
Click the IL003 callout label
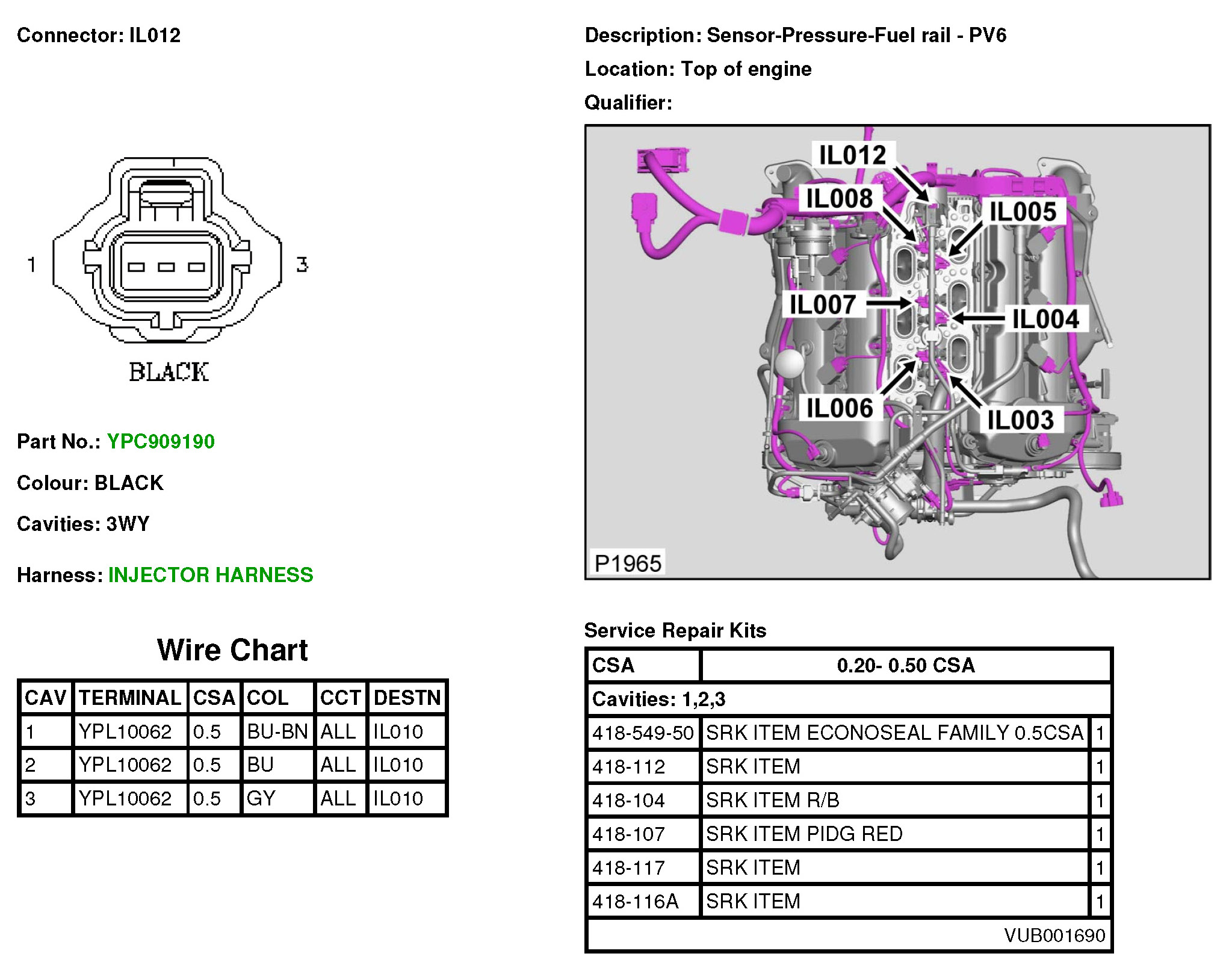pyautogui.click(x=1020, y=420)
